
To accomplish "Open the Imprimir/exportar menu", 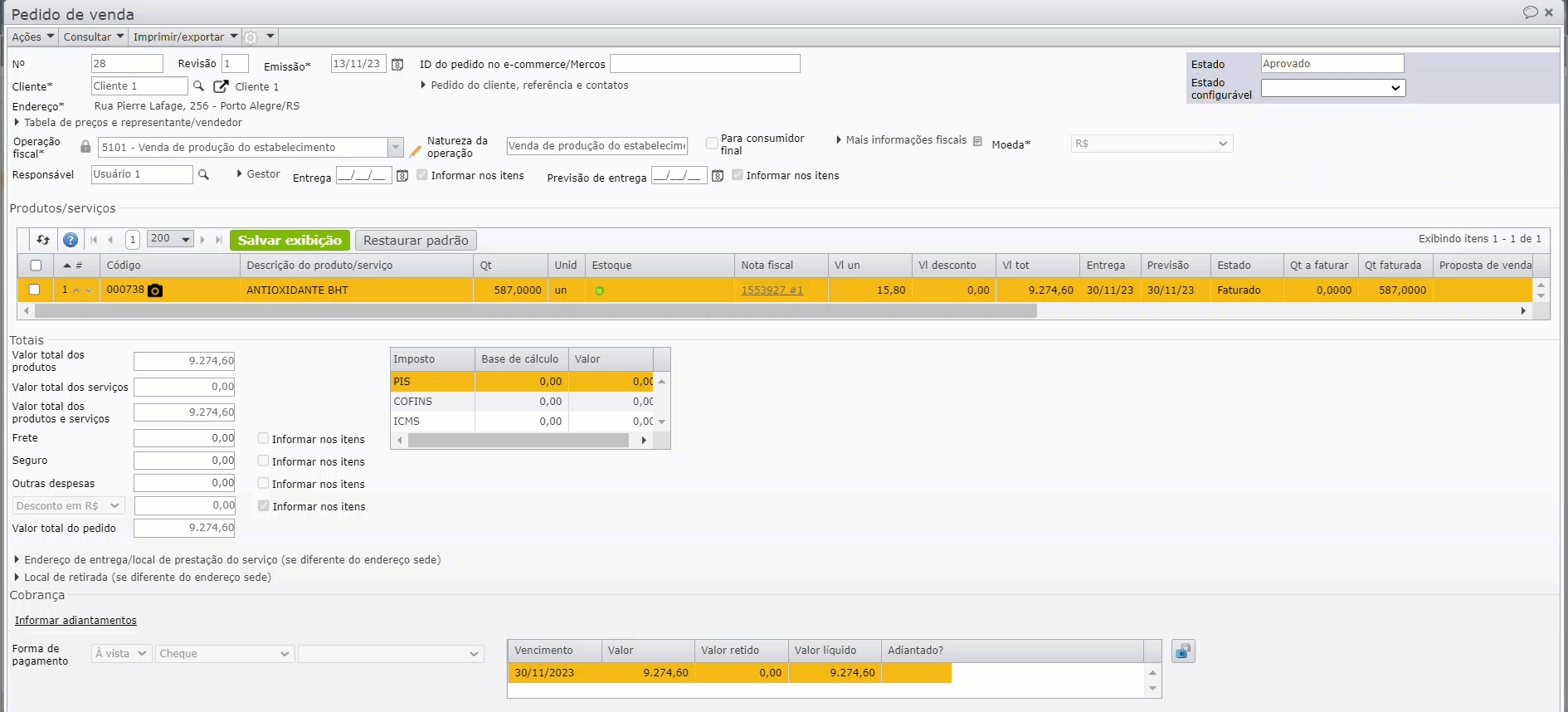I will (x=185, y=37).
